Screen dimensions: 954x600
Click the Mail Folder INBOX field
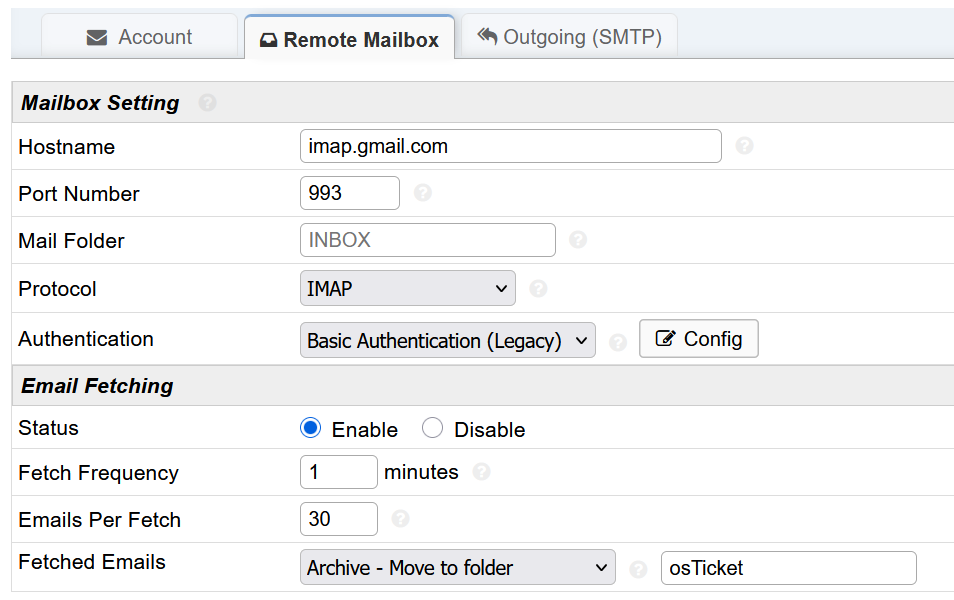427,240
